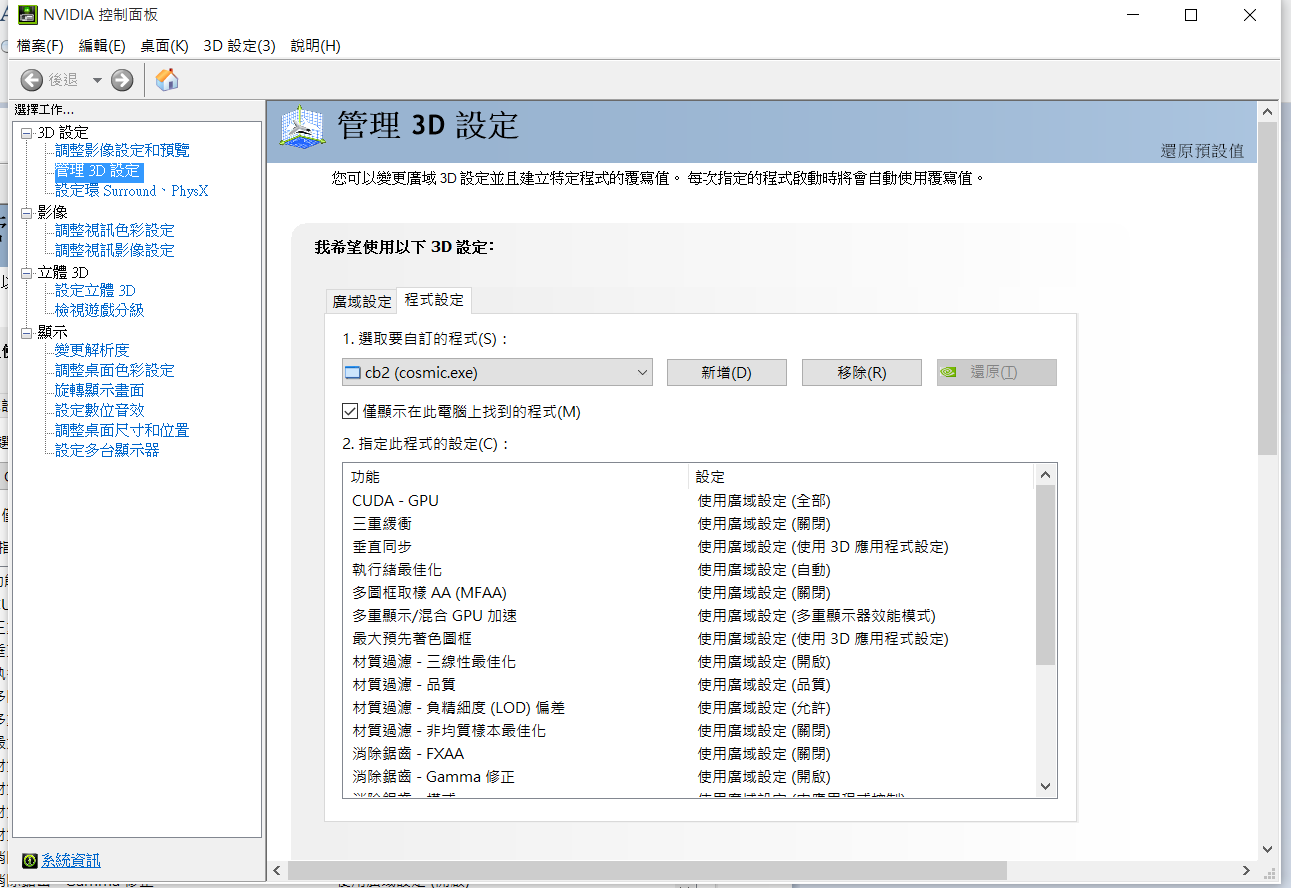Viewport: 1291px width, 888px height.
Task: Select 旋轉顯示畫面 in tree
Action: click(x=99, y=390)
